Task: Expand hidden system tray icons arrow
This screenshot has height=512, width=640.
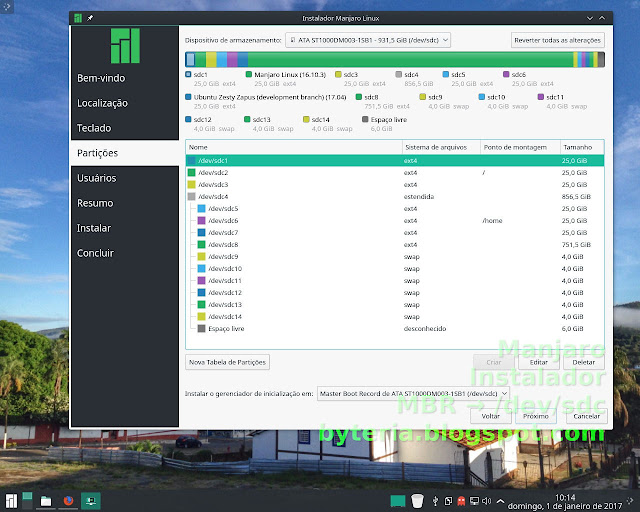Action: coord(500,501)
